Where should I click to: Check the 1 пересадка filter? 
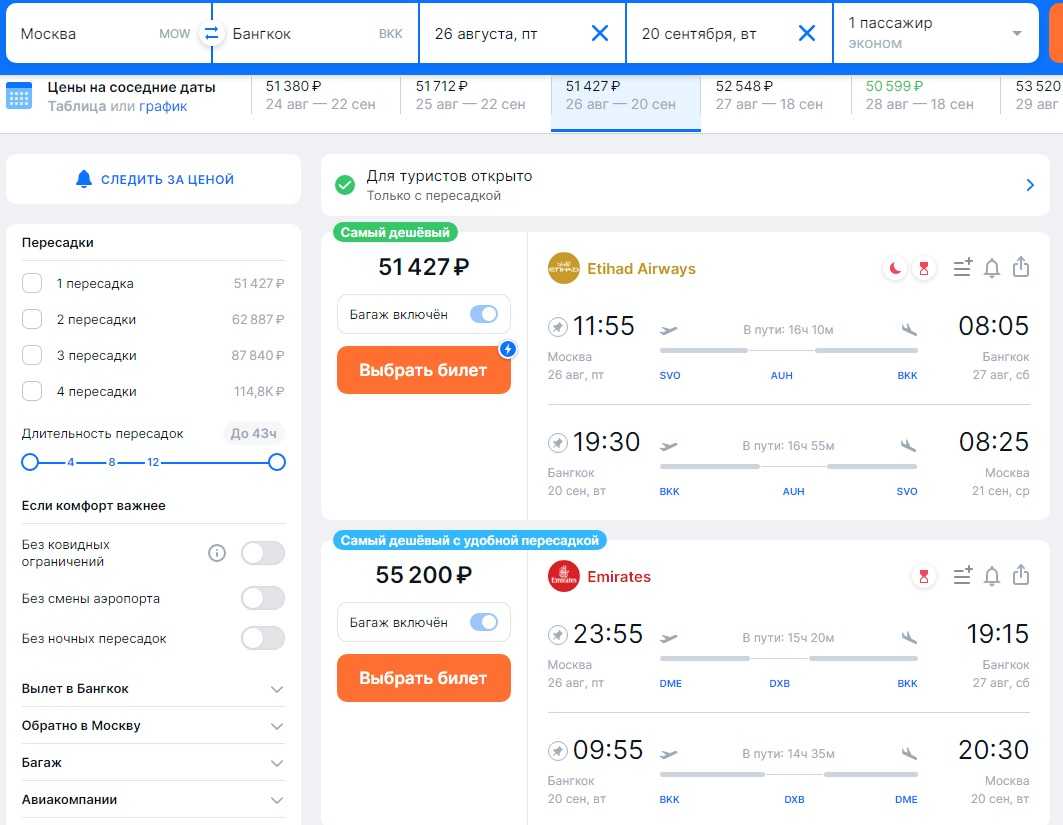[32, 284]
